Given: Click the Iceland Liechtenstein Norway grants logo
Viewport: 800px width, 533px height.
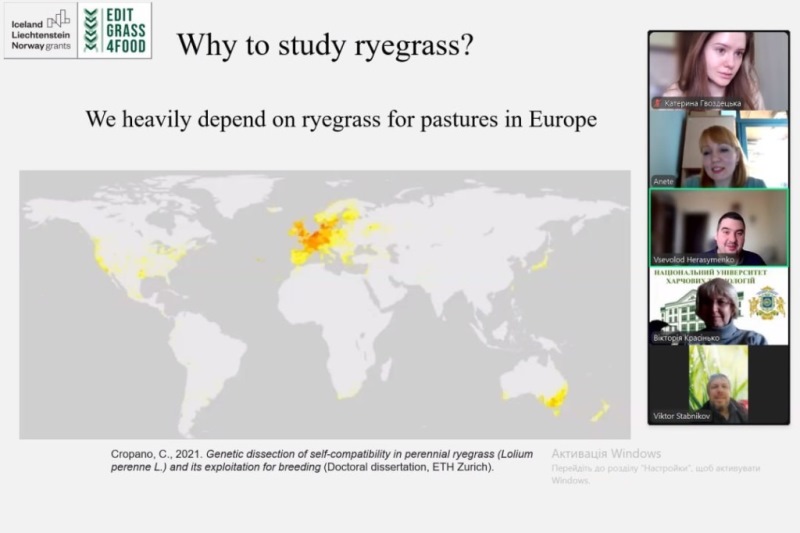Looking at the screenshot, I should point(40,31).
